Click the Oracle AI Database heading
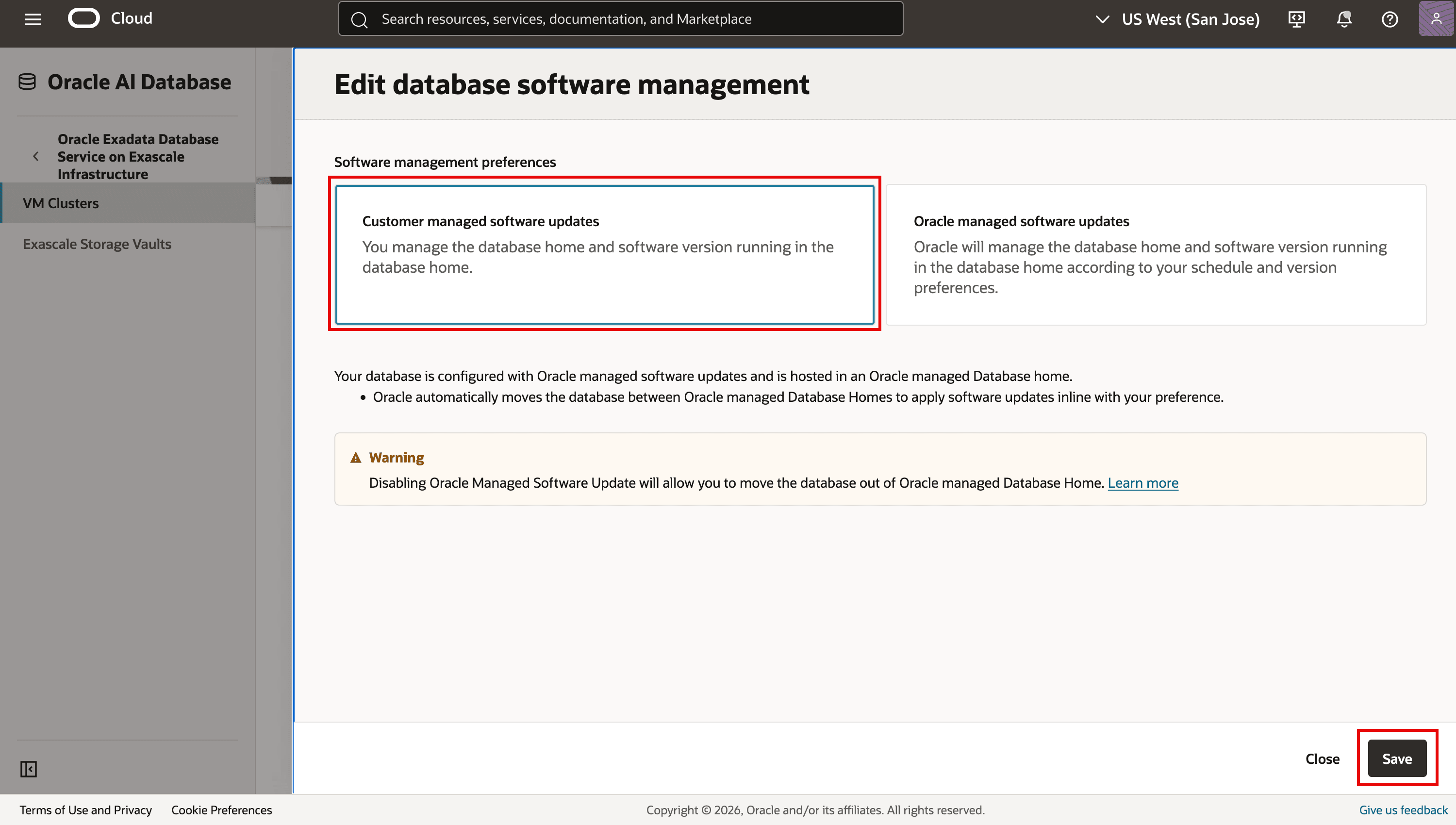Viewport: 1456px width, 825px height. pos(139,82)
